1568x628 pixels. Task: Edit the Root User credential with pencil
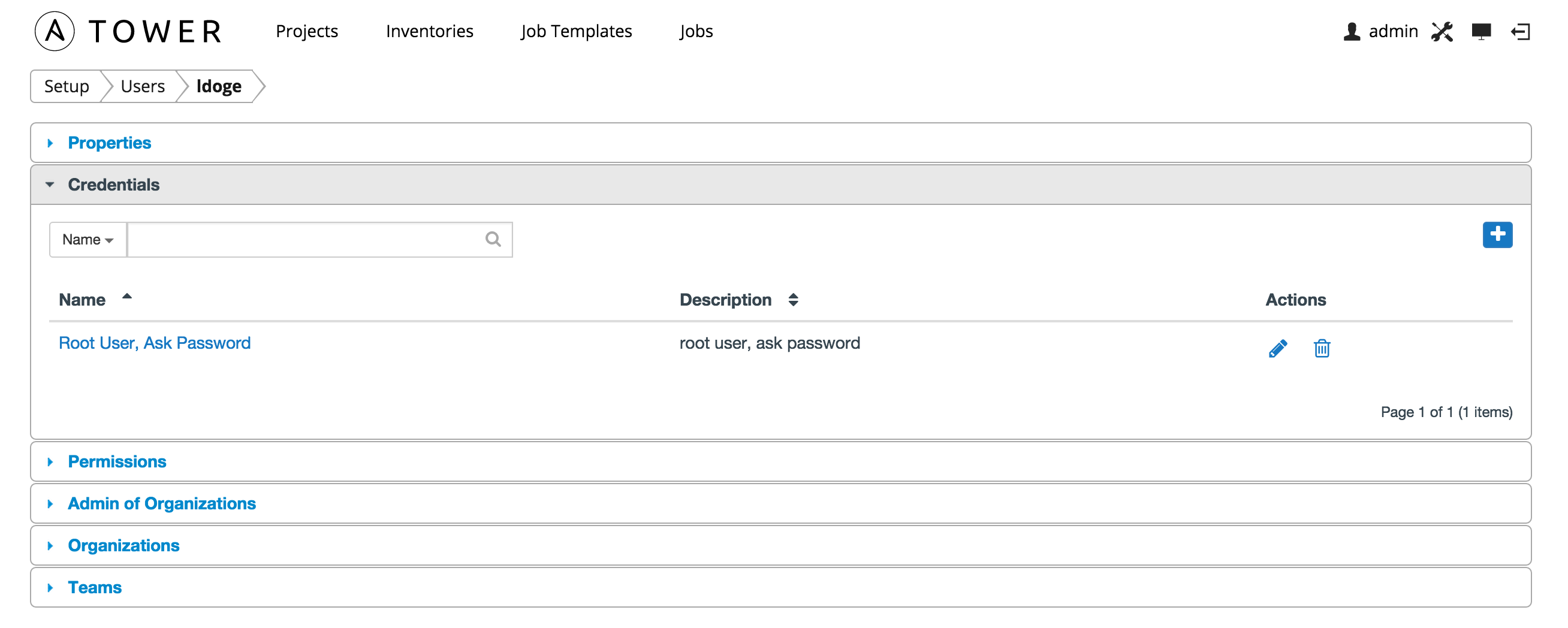pyautogui.click(x=1277, y=349)
